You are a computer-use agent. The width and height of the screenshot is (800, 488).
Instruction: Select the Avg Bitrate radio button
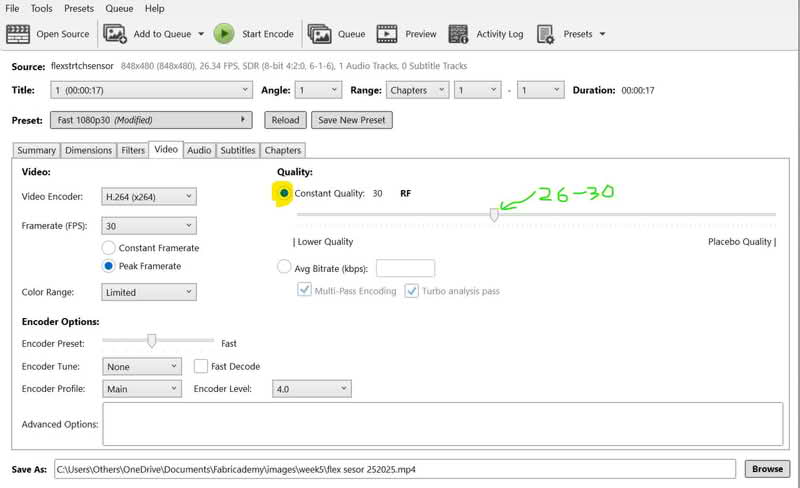284,267
